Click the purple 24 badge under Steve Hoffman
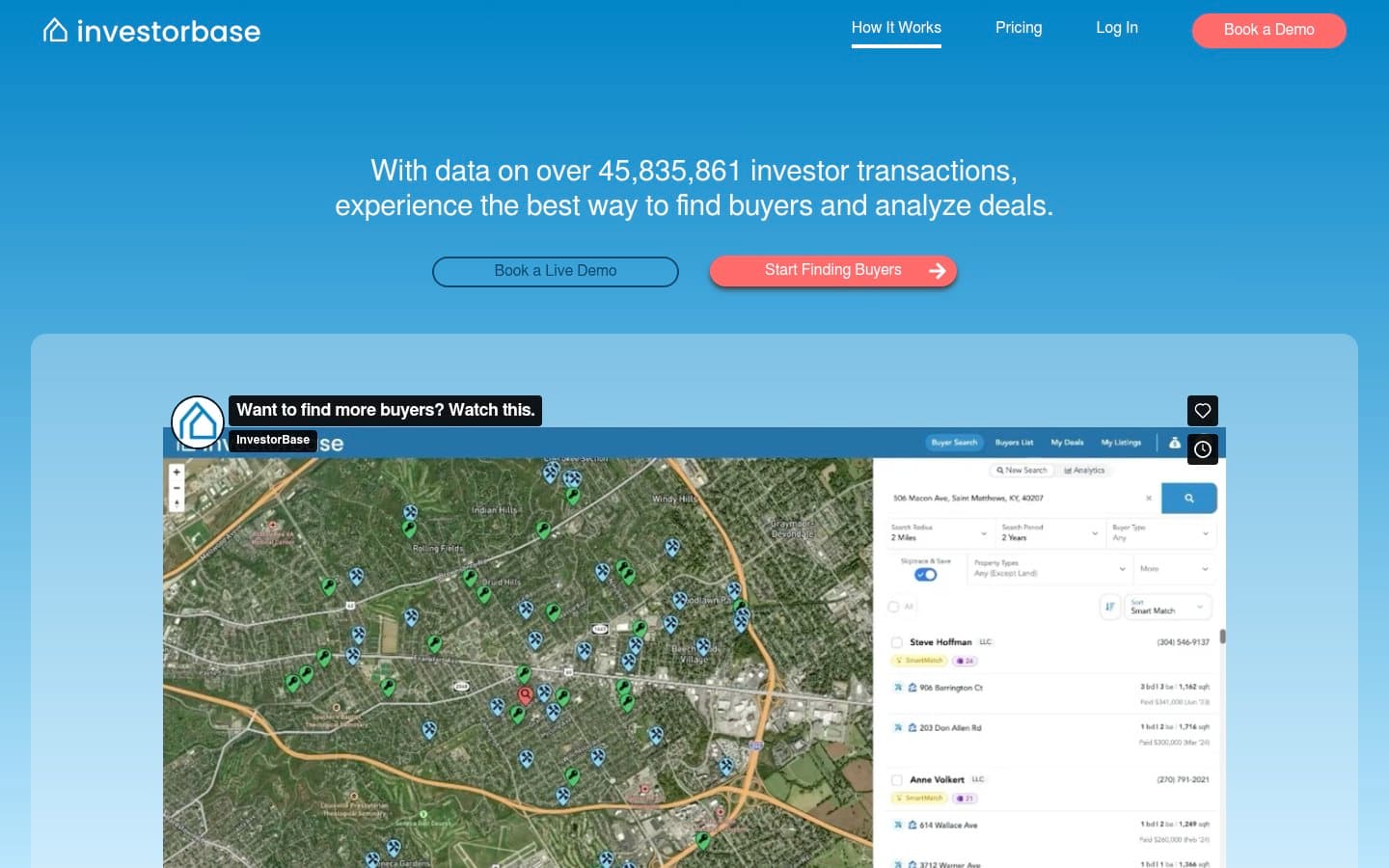Viewport: 1389px width, 868px height. (965, 661)
